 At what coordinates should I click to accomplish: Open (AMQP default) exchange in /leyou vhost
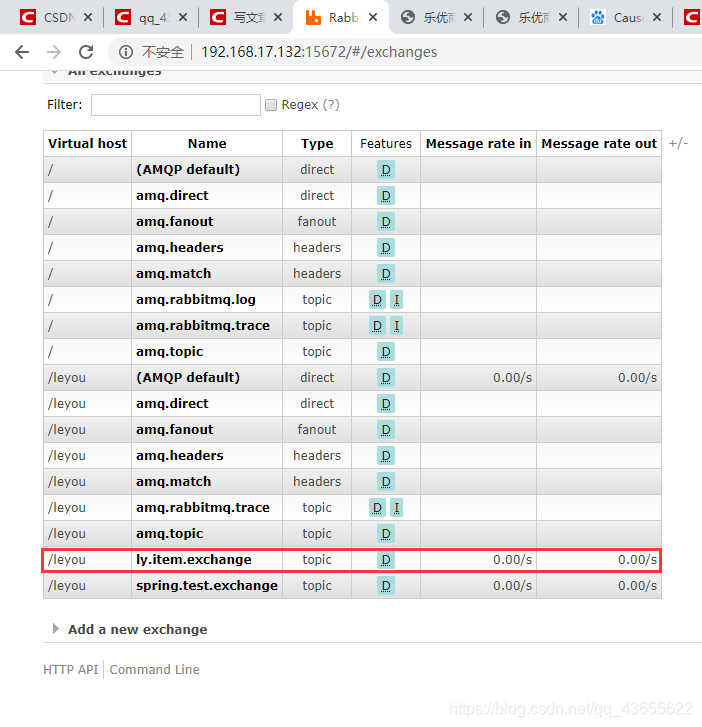pos(188,377)
